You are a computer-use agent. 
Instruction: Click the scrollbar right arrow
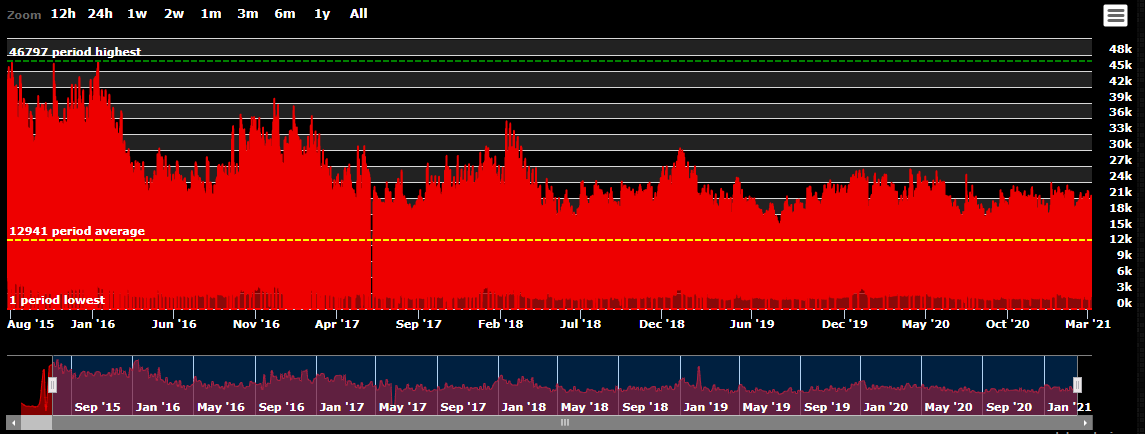1085,423
